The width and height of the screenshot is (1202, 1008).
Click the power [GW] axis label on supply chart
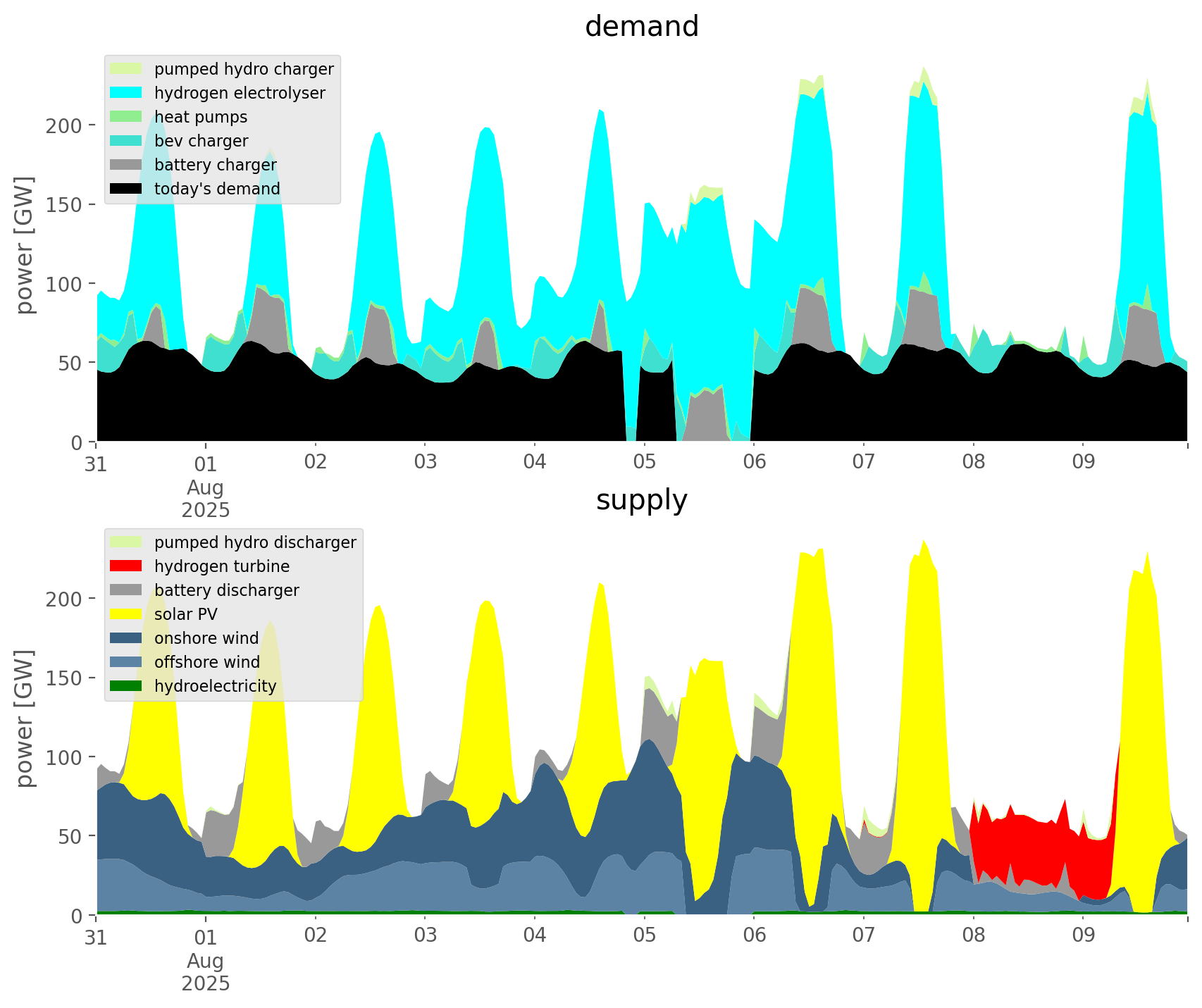pyautogui.click(x=25, y=718)
